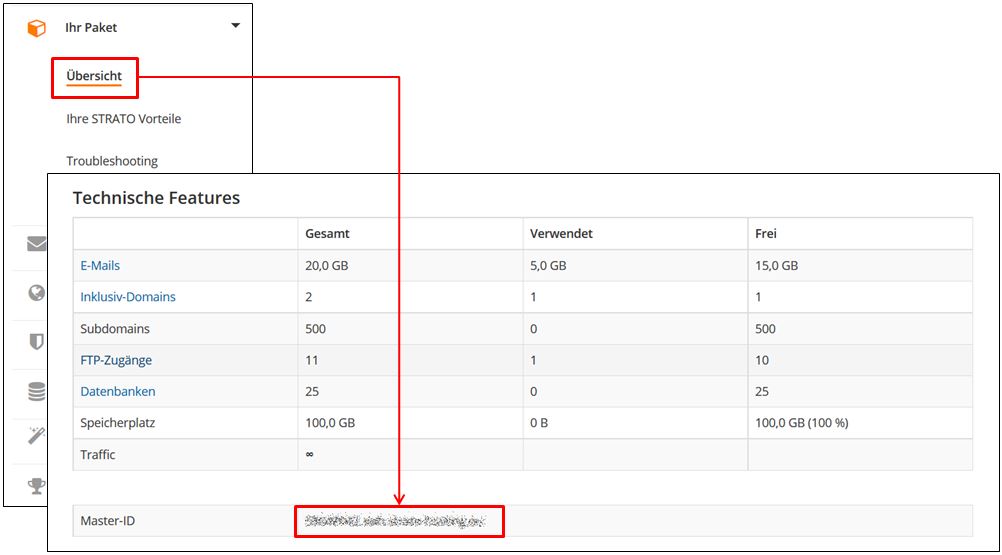
Task: Click the 20,0 GB E-Mails total
Action: tap(327, 266)
